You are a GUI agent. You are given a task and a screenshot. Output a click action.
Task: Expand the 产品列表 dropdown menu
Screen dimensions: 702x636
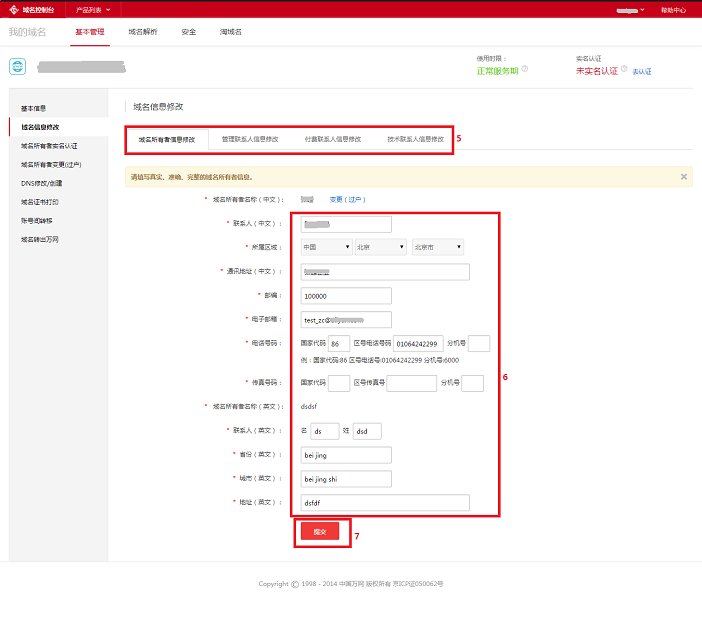[93, 9]
